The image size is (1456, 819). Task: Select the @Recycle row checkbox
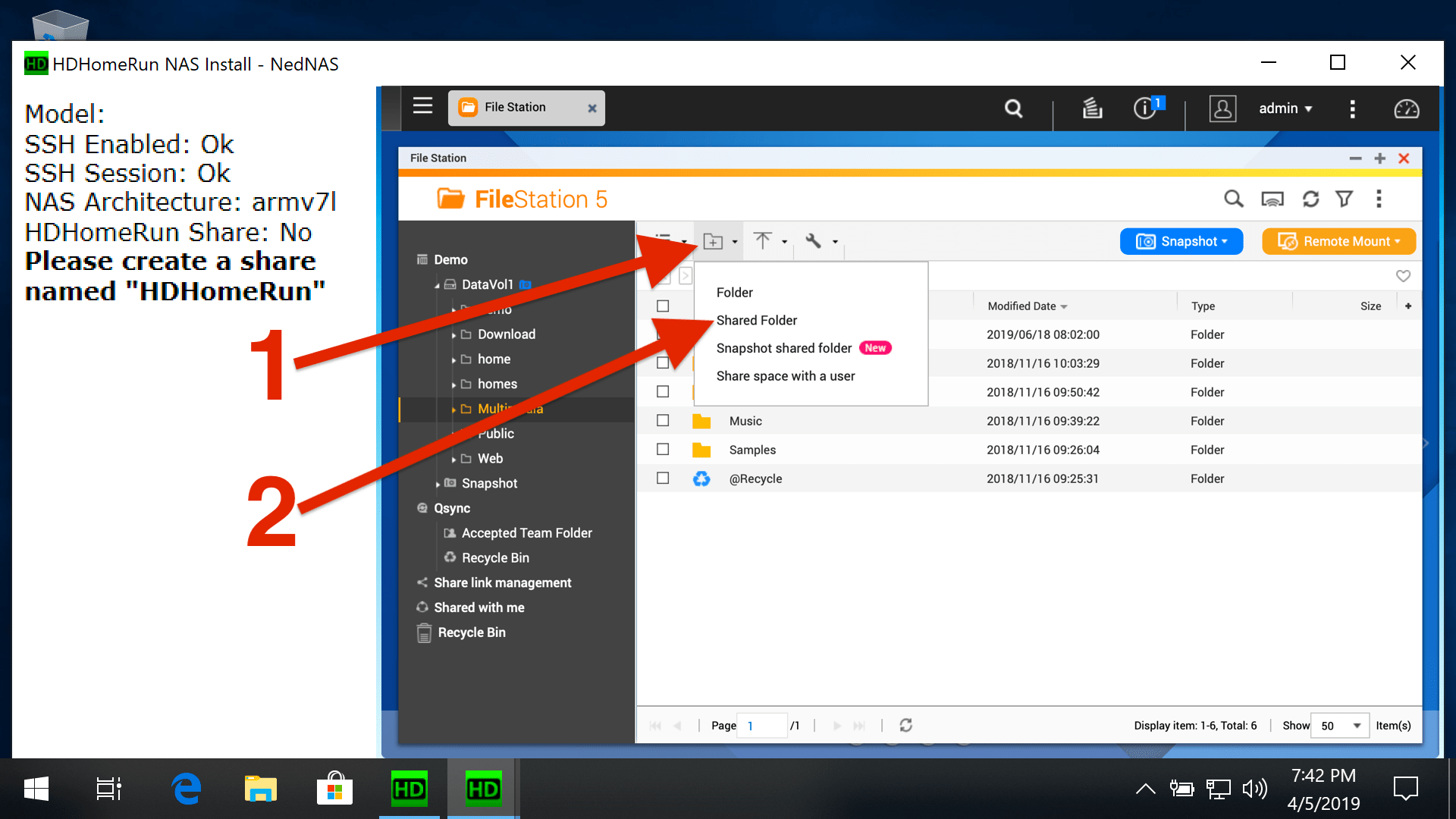(x=663, y=478)
